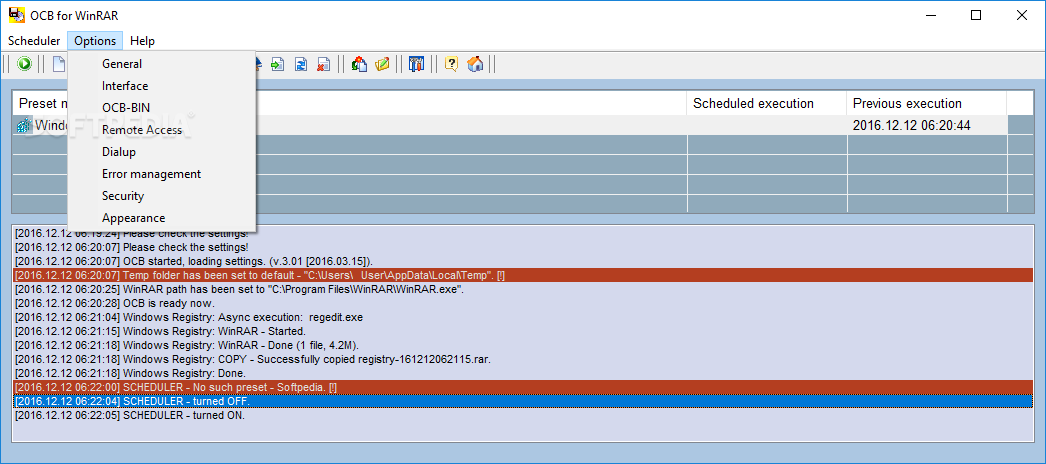The height and width of the screenshot is (464, 1046).
Task: Minimize the OCB for WinRAR window
Action: [929, 15]
